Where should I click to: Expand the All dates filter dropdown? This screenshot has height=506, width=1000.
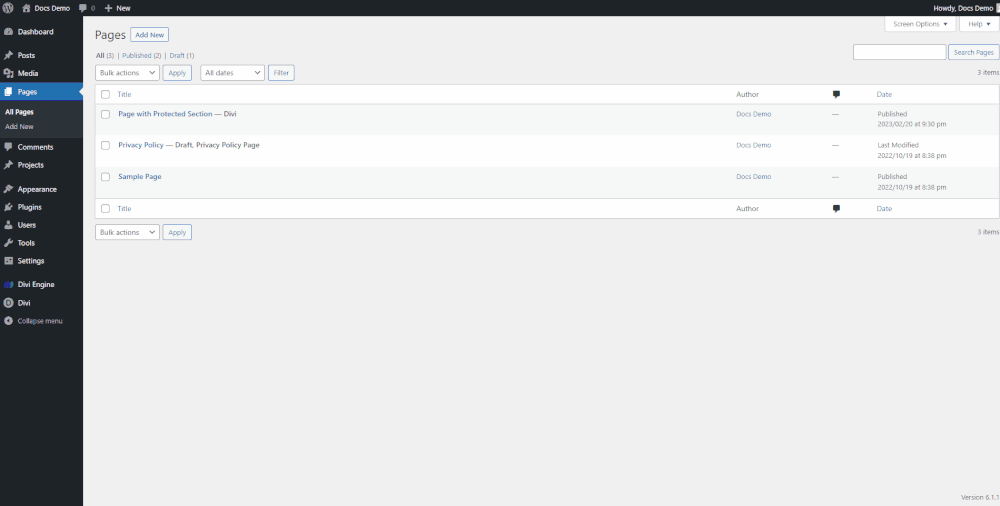(x=232, y=73)
